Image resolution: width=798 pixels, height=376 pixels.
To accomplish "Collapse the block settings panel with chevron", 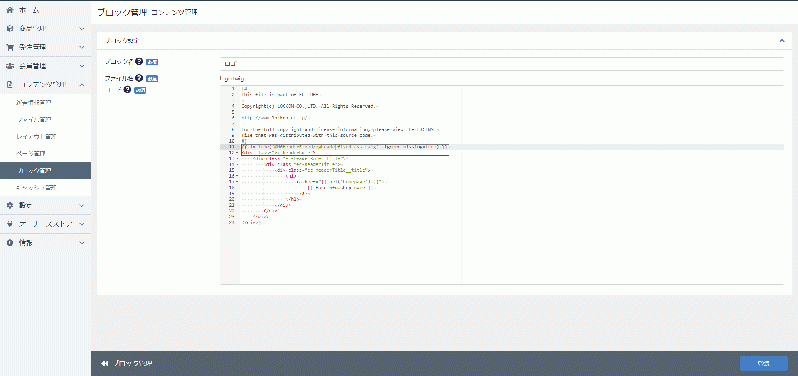I will pyautogui.click(x=782, y=40).
